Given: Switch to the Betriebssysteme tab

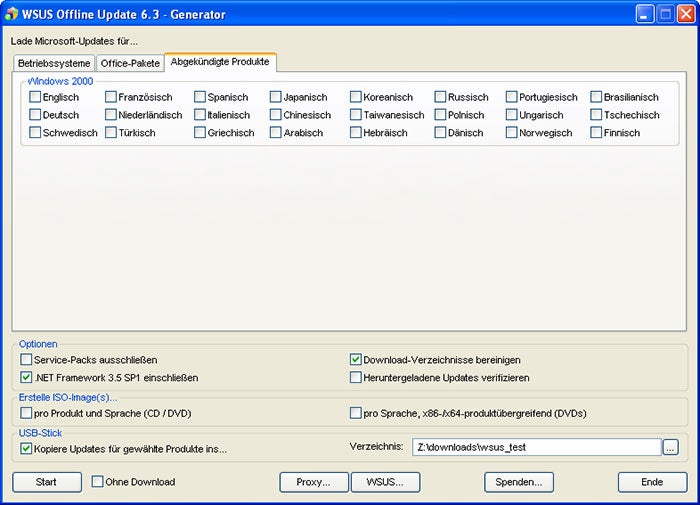Looking at the screenshot, I should point(54,63).
